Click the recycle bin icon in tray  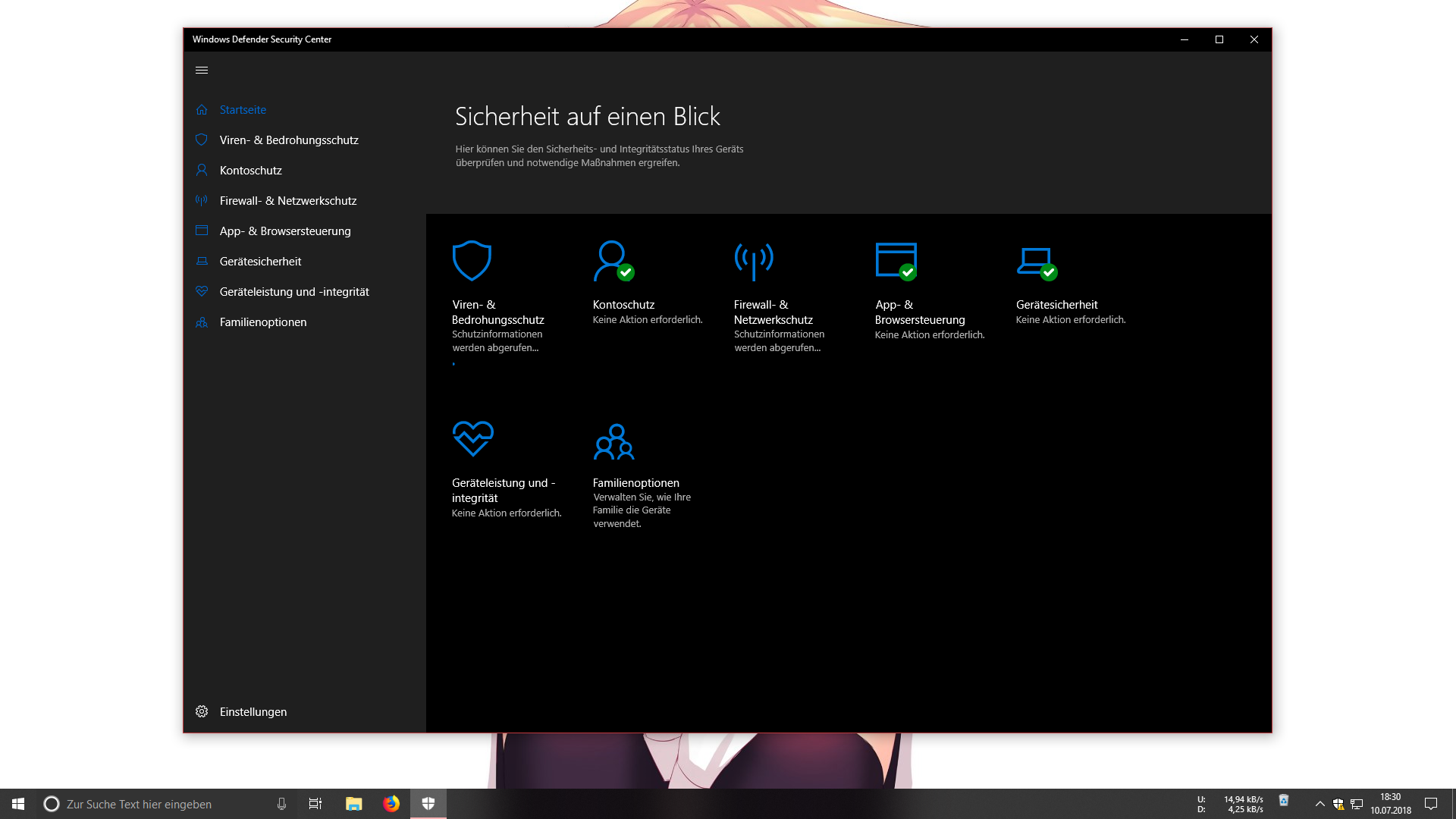(x=1284, y=801)
